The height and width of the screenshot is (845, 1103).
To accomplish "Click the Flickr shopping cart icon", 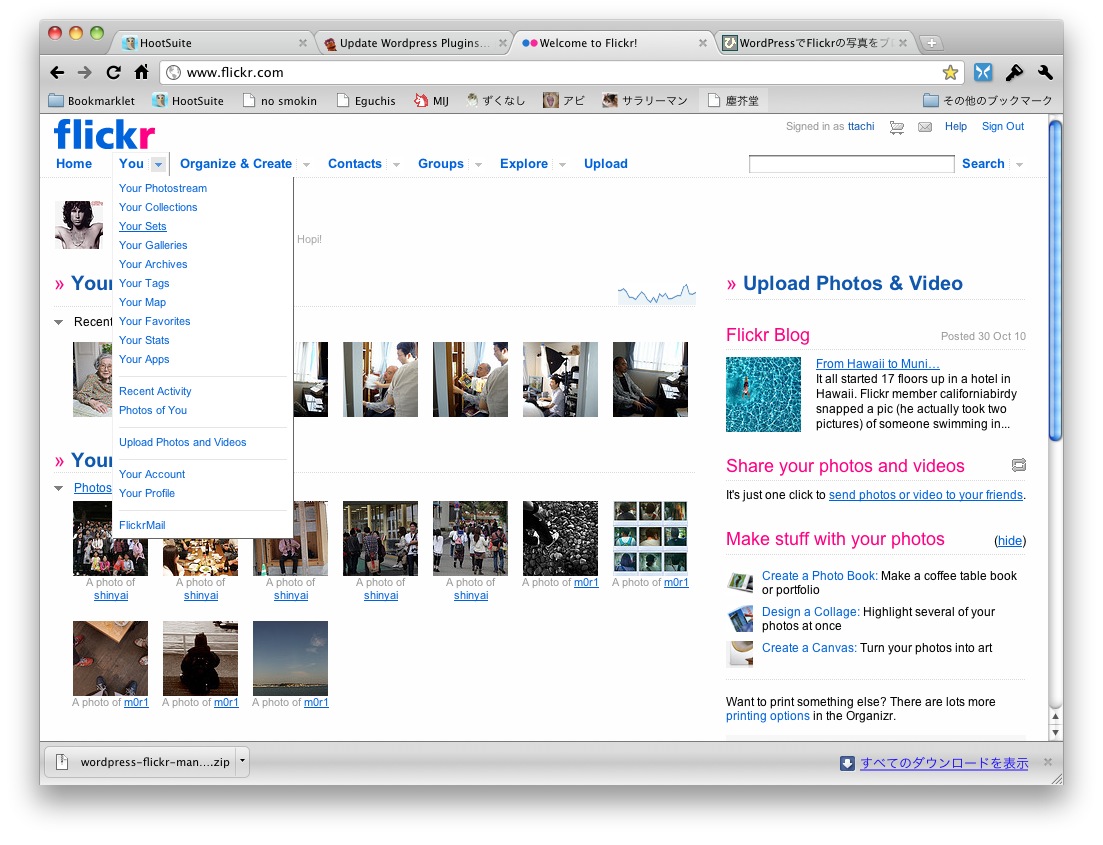I will click(897, 127).
